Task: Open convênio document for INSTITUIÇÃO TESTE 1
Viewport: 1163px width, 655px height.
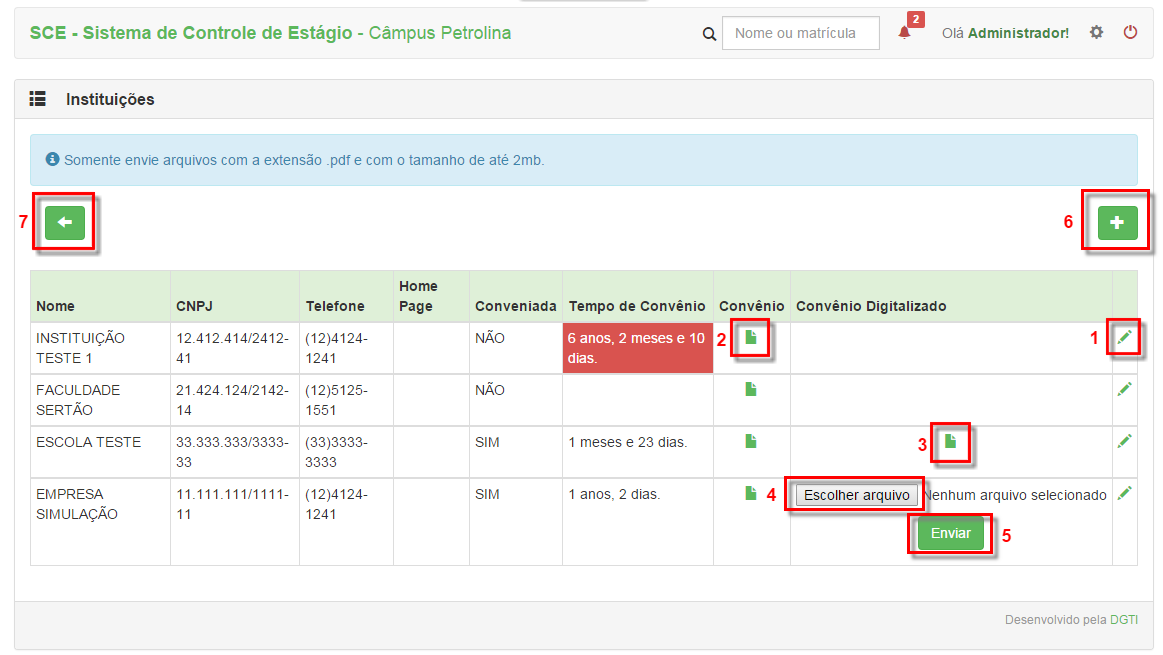Action: [x=751, y=338]
